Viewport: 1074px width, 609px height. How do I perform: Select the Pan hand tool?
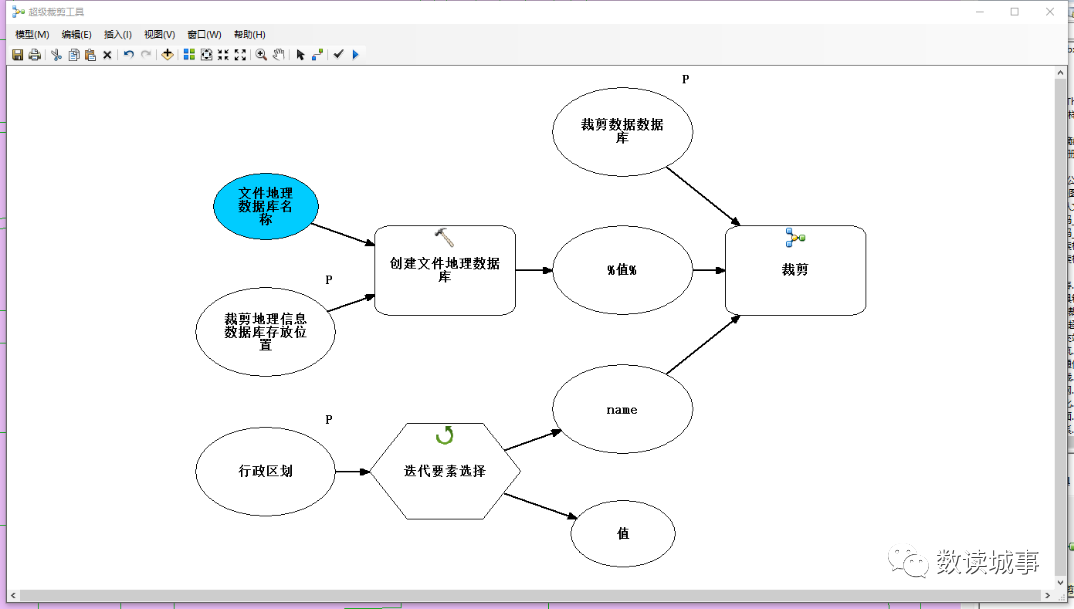[x=279, y=55]
